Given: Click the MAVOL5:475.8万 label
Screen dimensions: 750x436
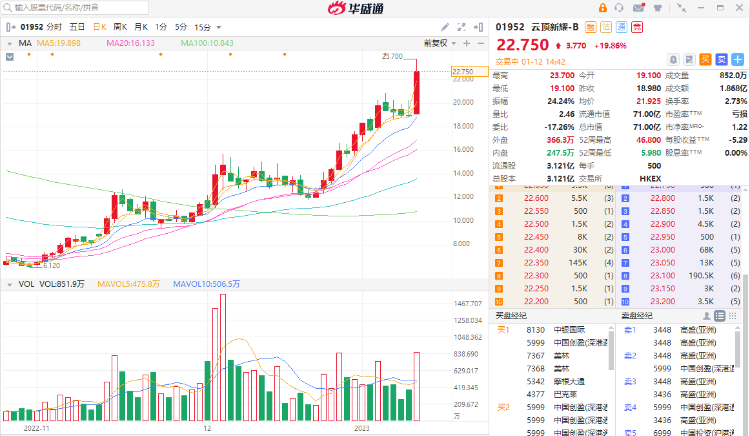Looking at the screenshot, I should click(128, 284).
